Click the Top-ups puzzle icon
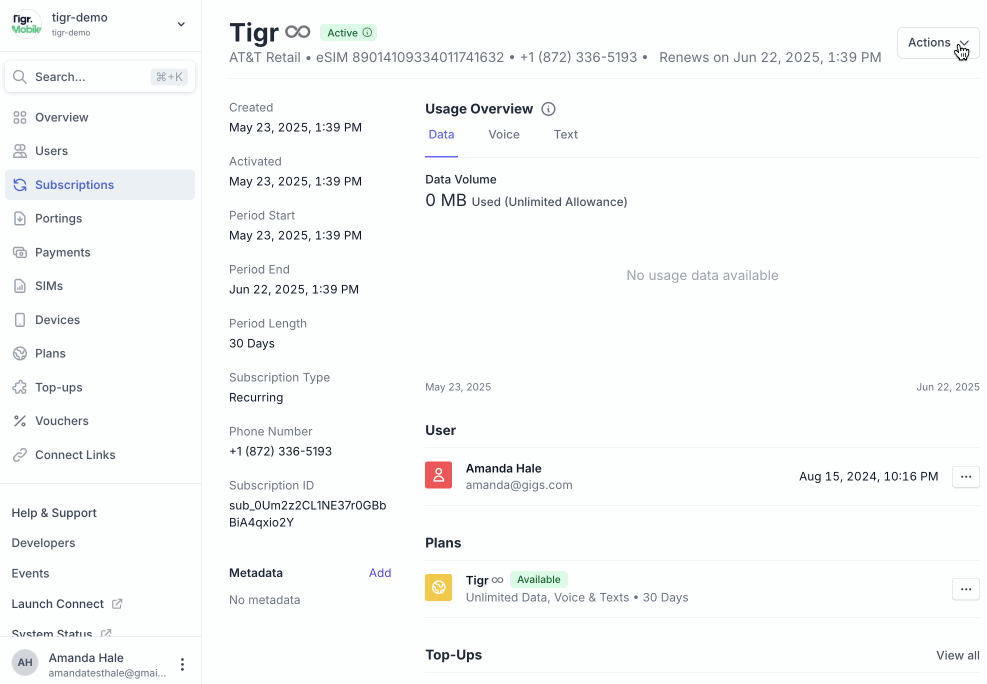Image resolution: width=987 pixels, height=684 pixels. click(x=20, y=387)
